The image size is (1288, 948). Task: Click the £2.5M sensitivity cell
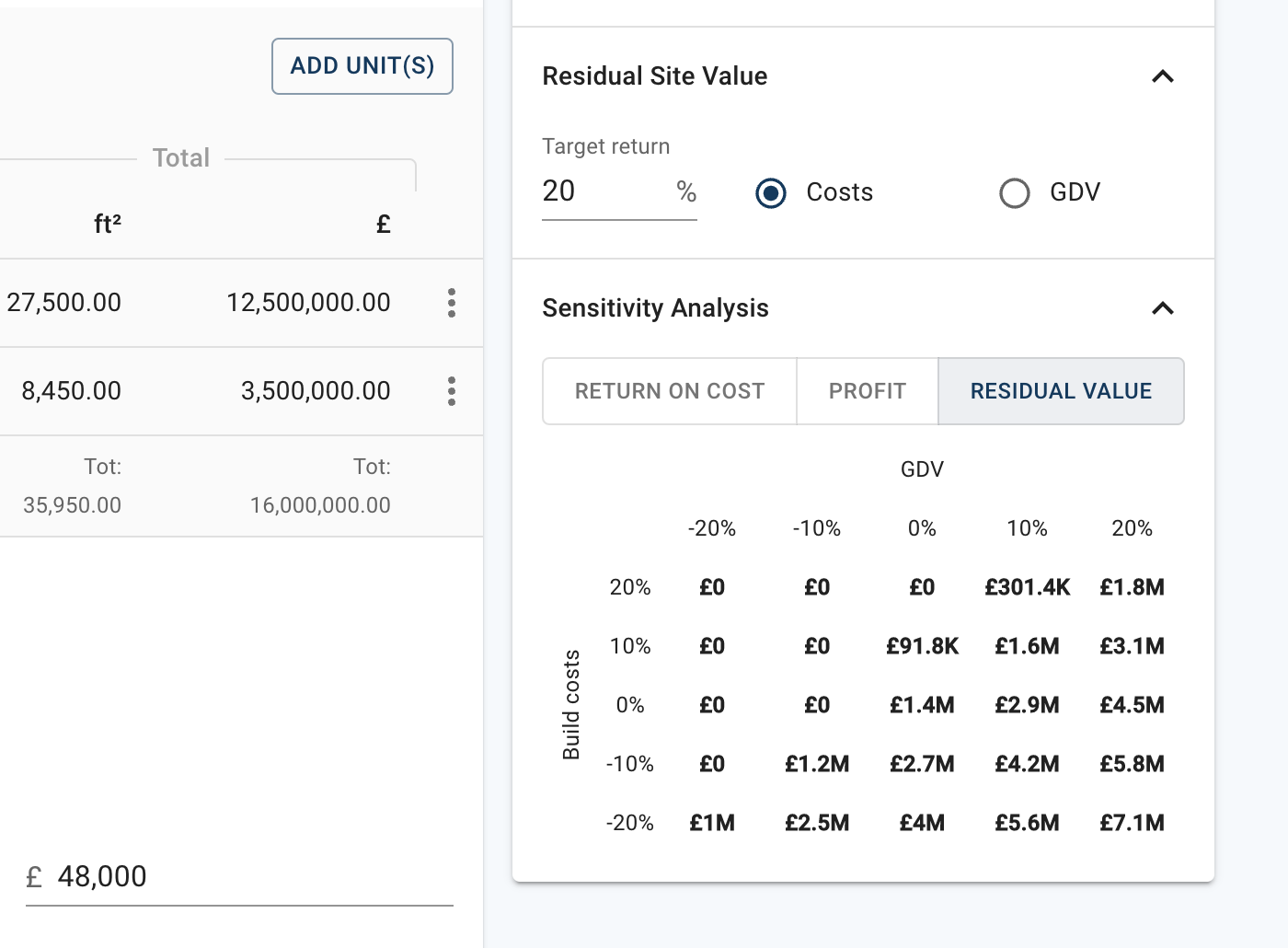(x=818, y=823)
